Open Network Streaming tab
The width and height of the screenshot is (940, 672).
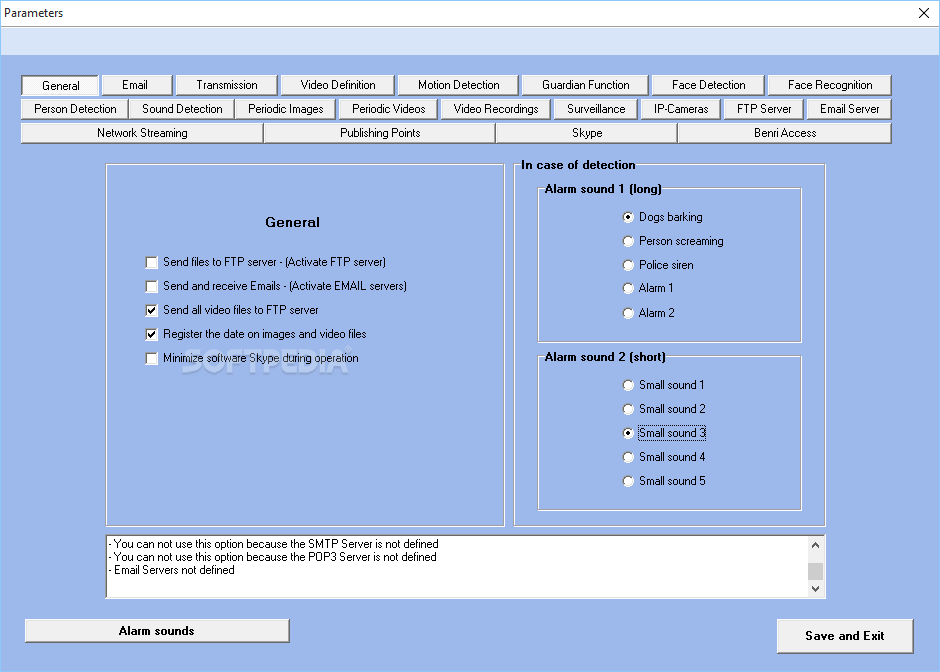pos(142,133)
